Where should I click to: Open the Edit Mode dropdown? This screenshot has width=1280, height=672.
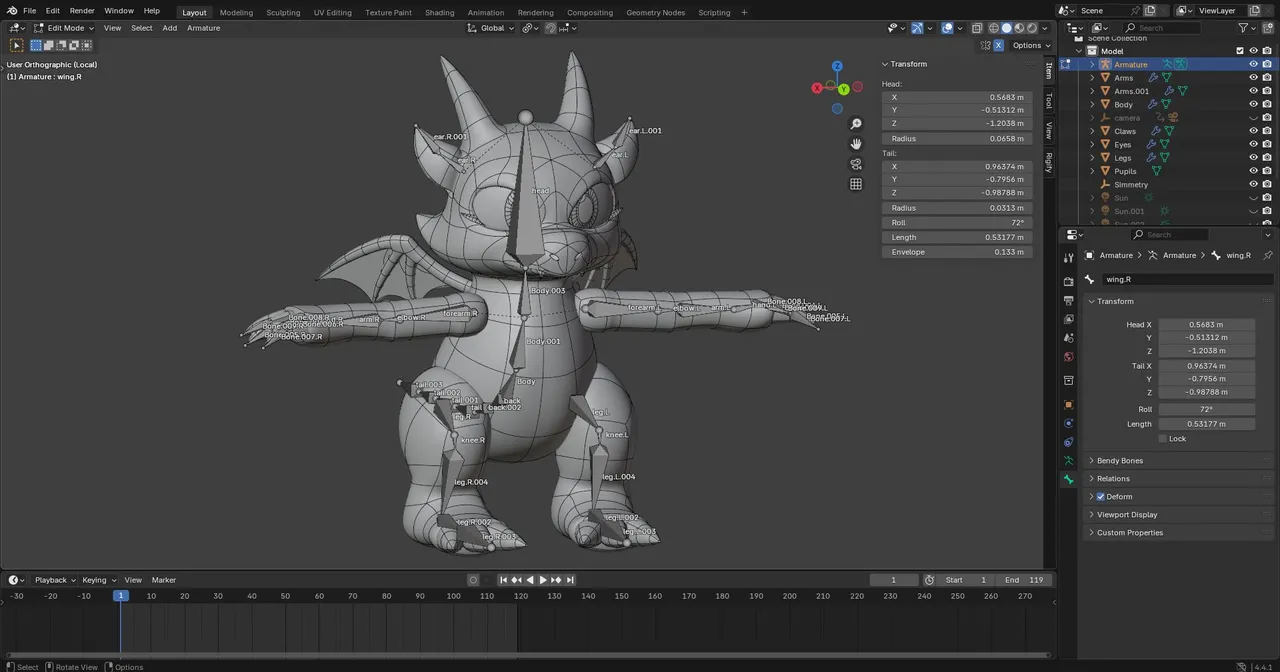click(x=63, y=28)
